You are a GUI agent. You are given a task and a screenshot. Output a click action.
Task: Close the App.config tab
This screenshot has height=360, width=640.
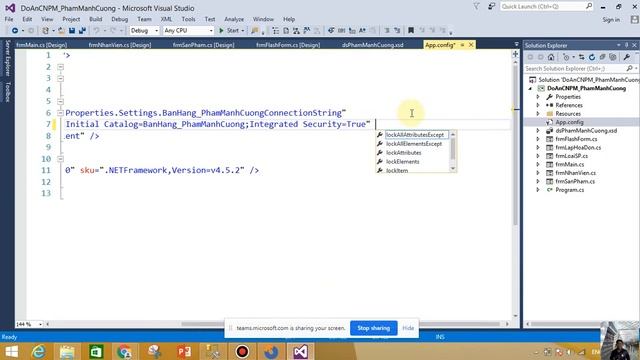point(471,45)
